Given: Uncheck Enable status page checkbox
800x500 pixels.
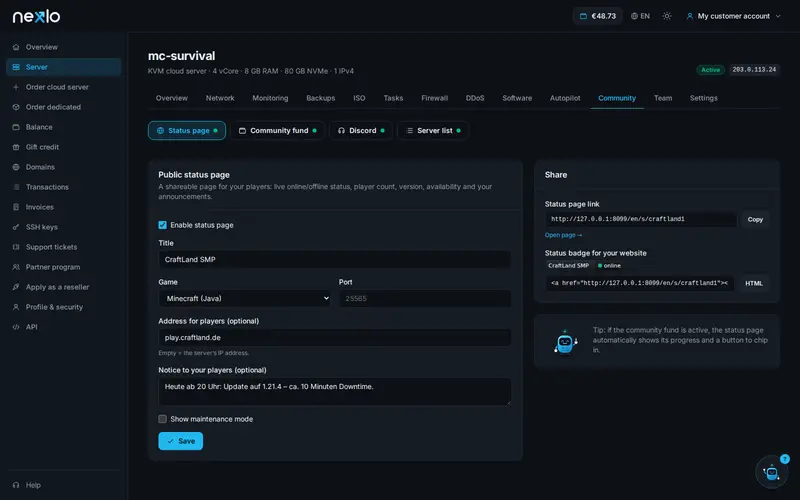Looking at the screenshot, I should click(x=162, y=225).
